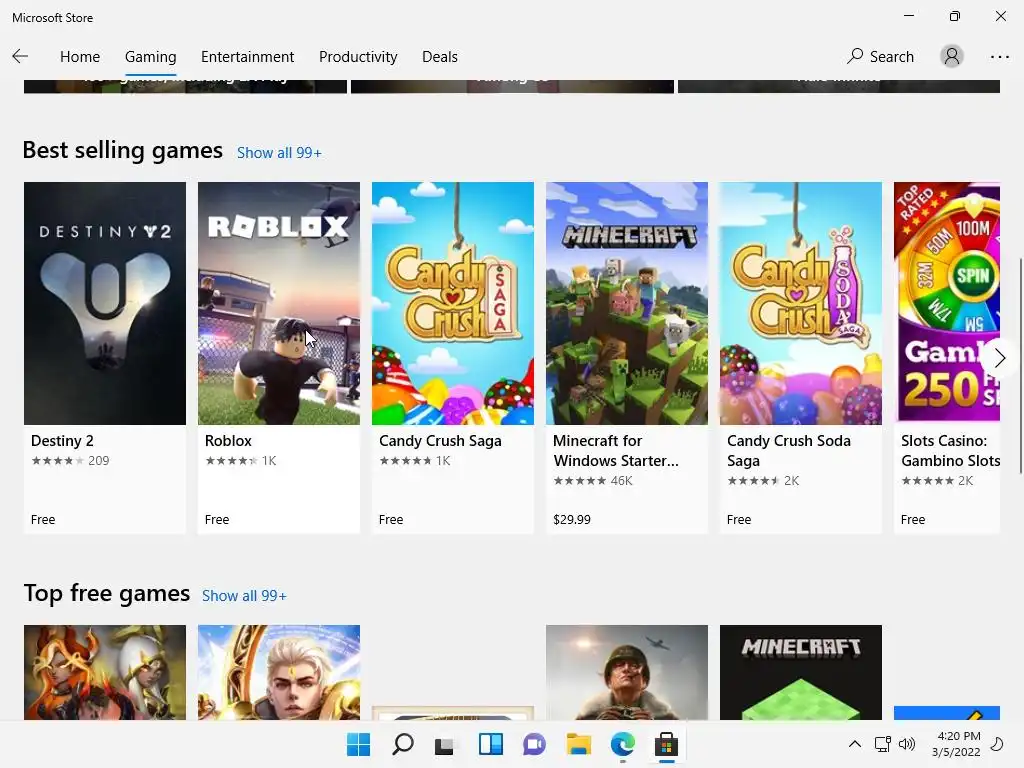Open the volume speaker icon in the tray
Screen dimensions: 1024x768
906,744
